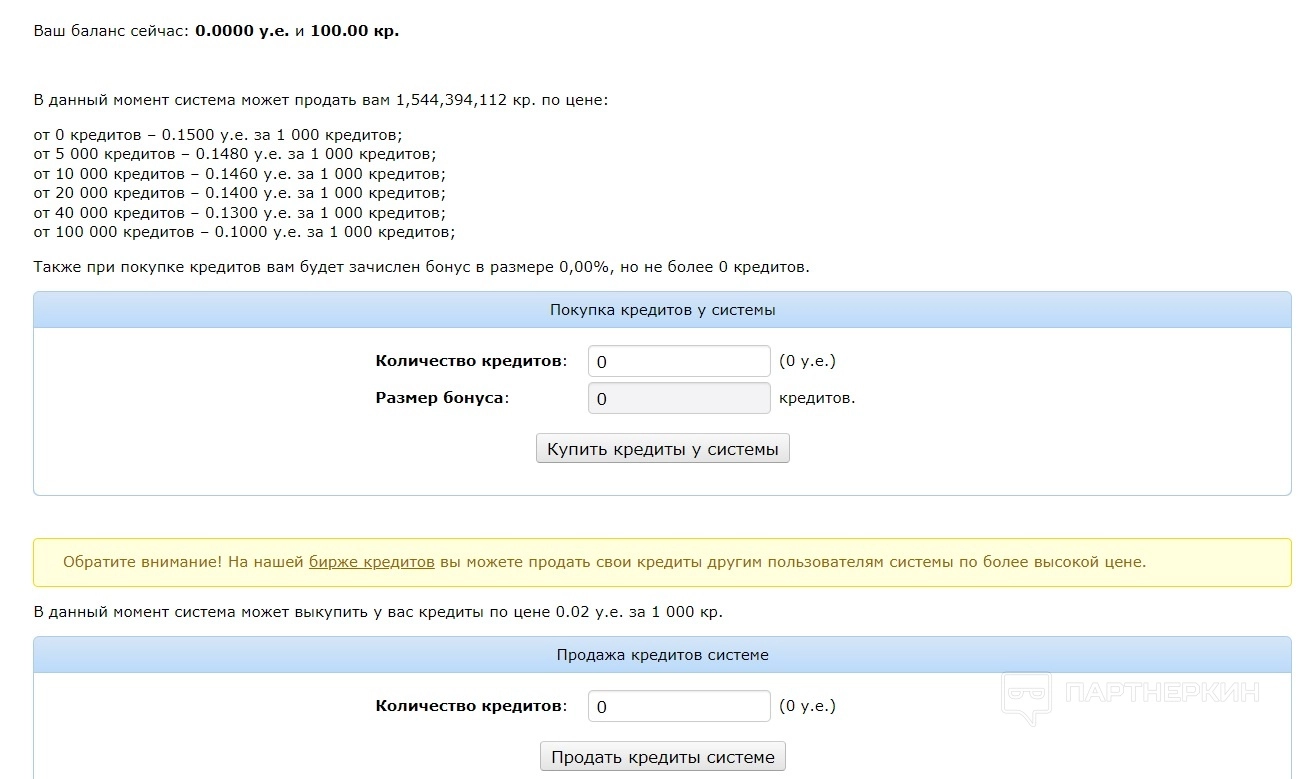This screenshot has height=779, width=1311.
Task: Click the 'Размер бонуса' label
Action: 442,398
